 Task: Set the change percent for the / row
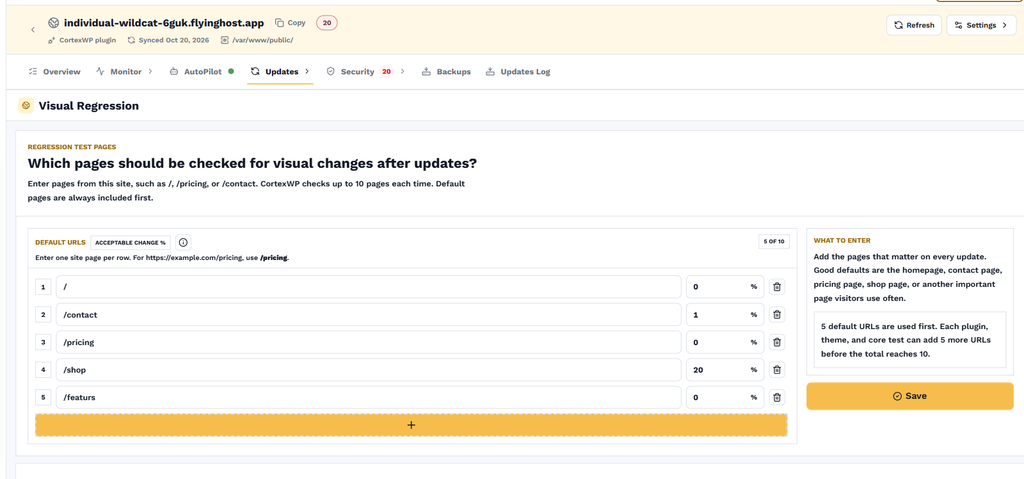[x=725, y=287]
